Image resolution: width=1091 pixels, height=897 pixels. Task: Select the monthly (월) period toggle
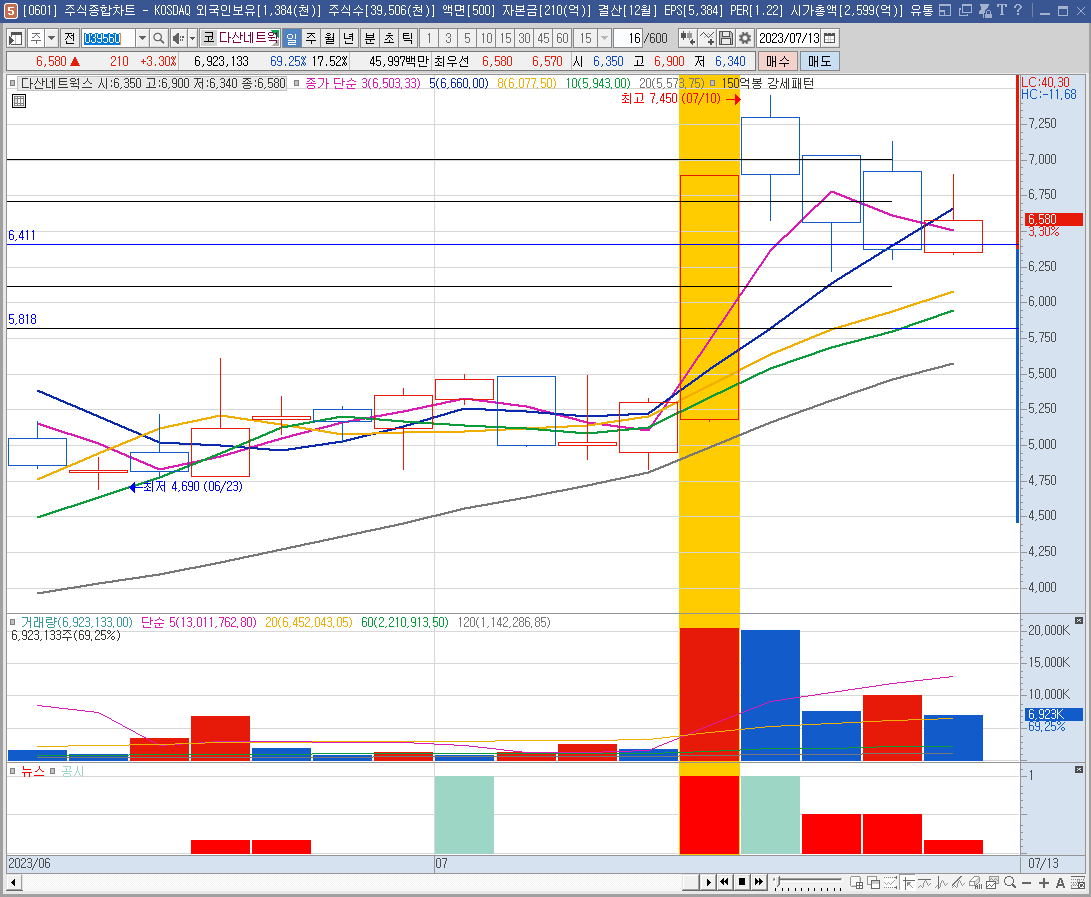tap(330, 38)
